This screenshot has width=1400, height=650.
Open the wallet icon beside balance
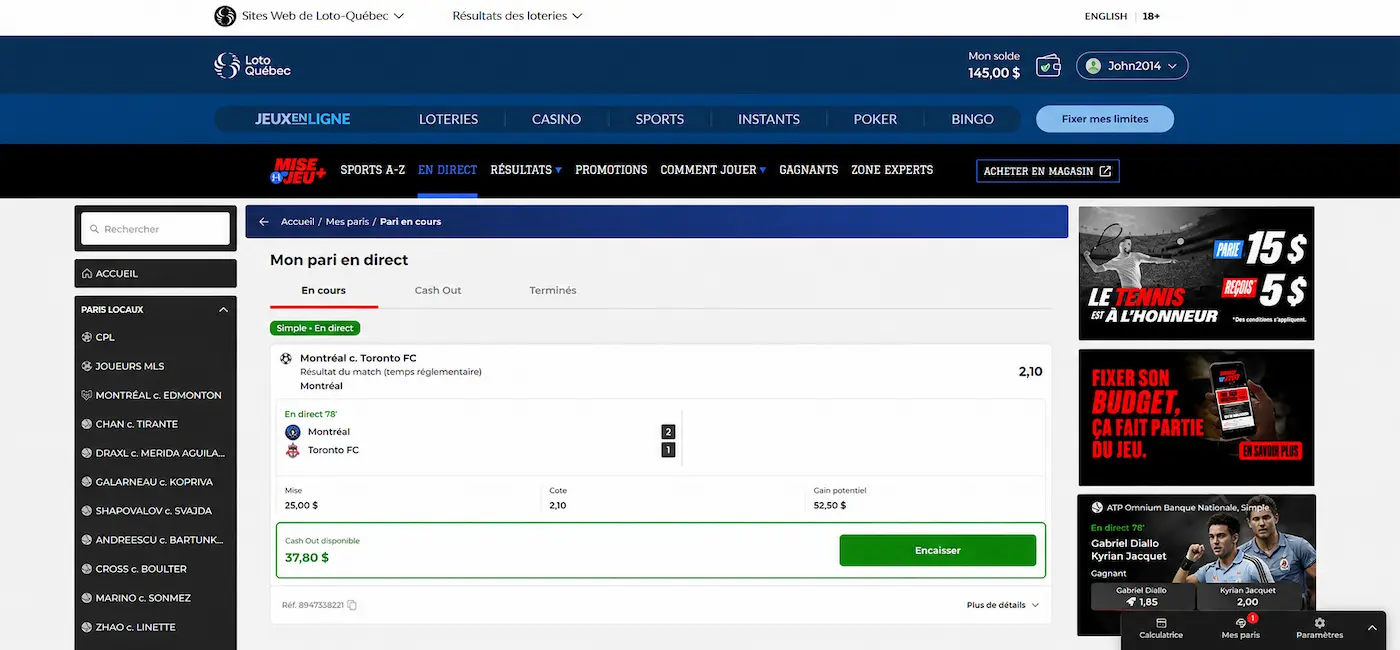coord(1048,66)
